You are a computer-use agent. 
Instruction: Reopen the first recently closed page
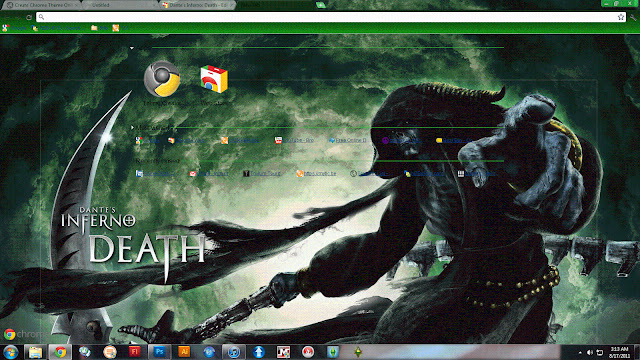pos(155,174)
